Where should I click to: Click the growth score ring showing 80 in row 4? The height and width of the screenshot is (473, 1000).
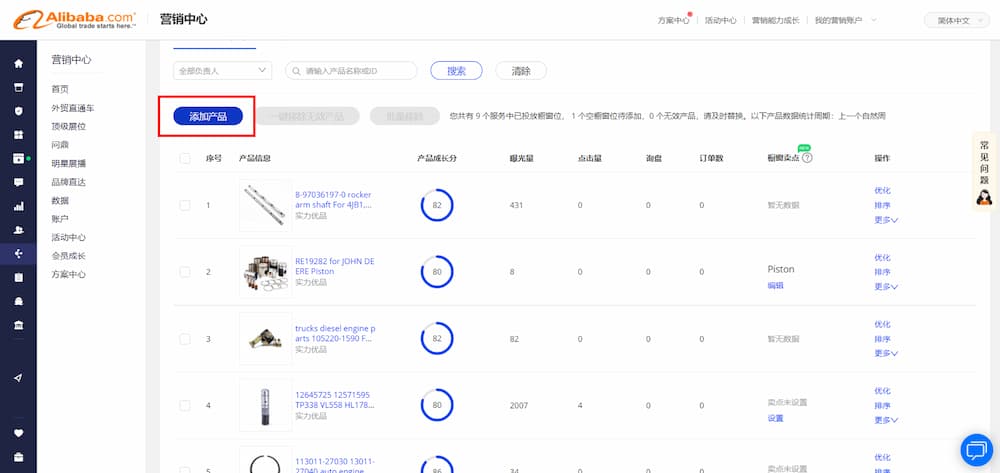click(x=437, y=405)
